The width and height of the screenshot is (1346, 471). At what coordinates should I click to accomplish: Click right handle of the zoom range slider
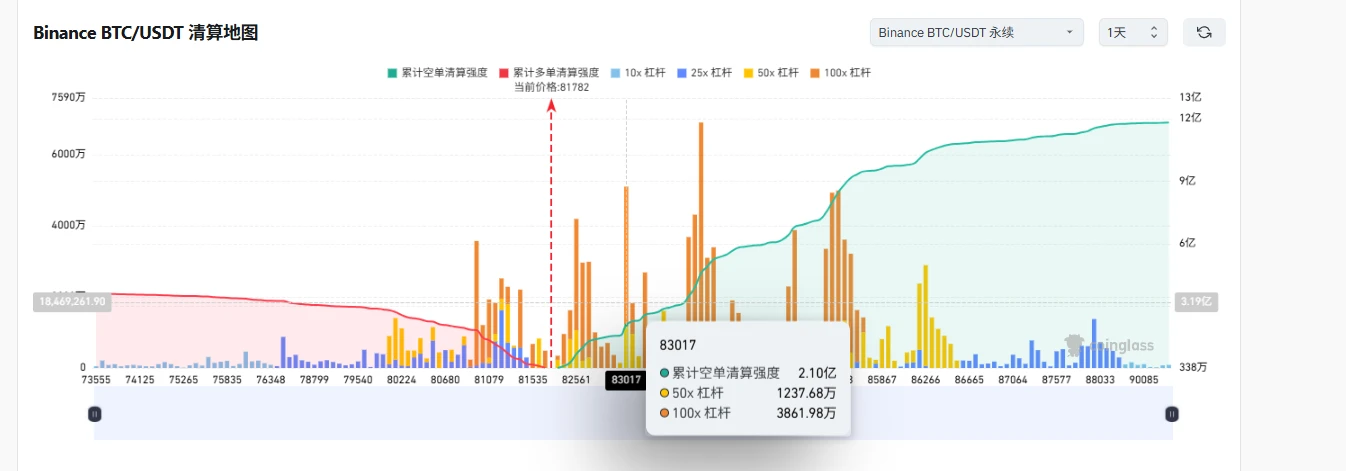(1171, 413)
